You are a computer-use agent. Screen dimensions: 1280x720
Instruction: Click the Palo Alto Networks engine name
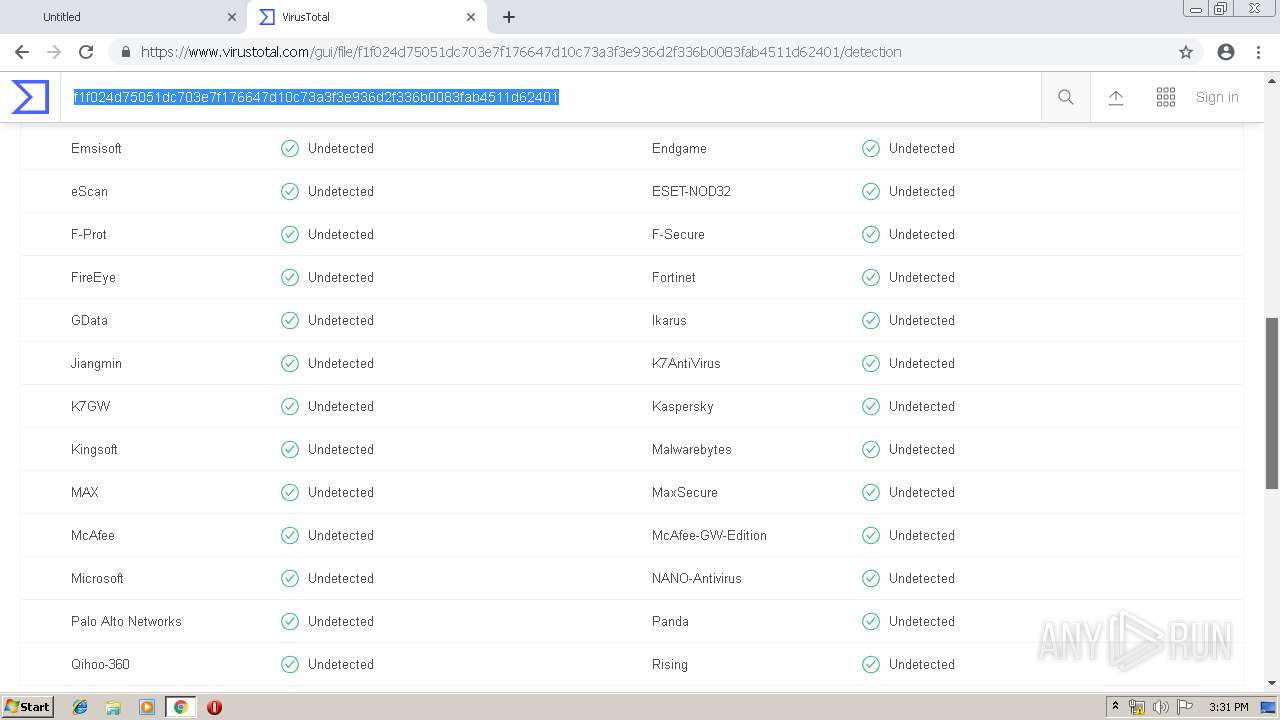pyautogui.click(x=126, y=621)
